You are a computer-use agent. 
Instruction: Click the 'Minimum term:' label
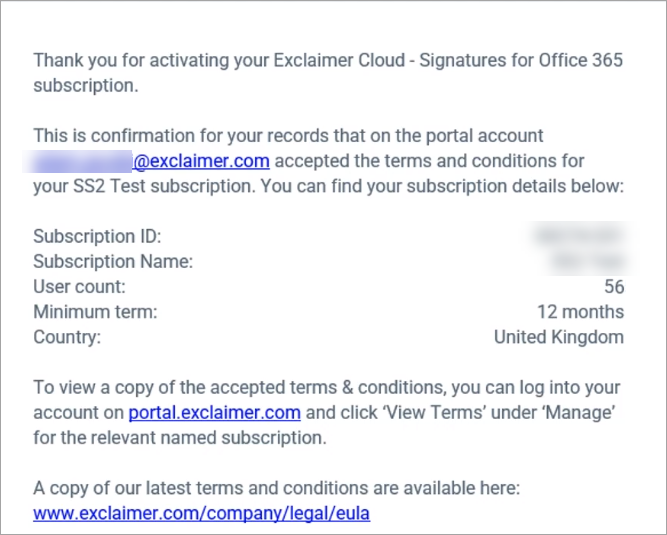(95, 312)
